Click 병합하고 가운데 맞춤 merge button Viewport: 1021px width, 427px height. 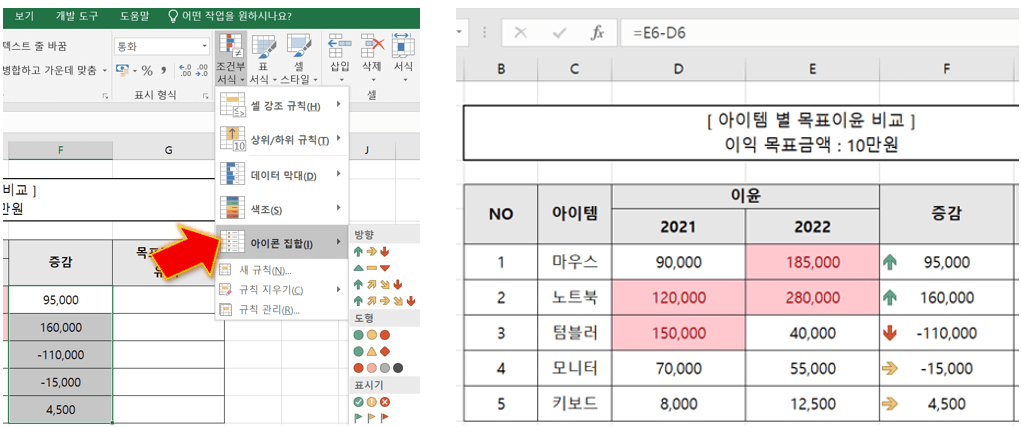[x=49, y=70]
